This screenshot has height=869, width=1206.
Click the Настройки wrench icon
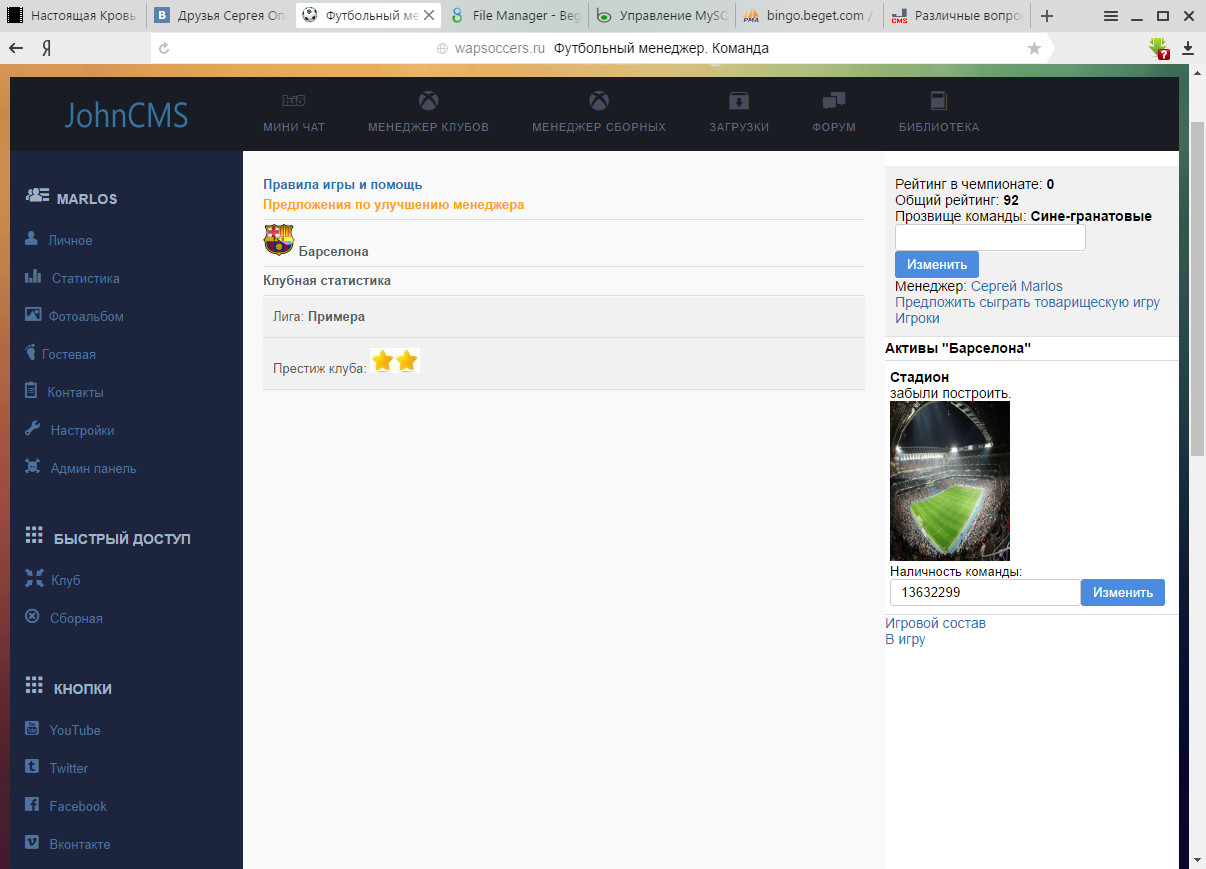[x=32, y=429]
